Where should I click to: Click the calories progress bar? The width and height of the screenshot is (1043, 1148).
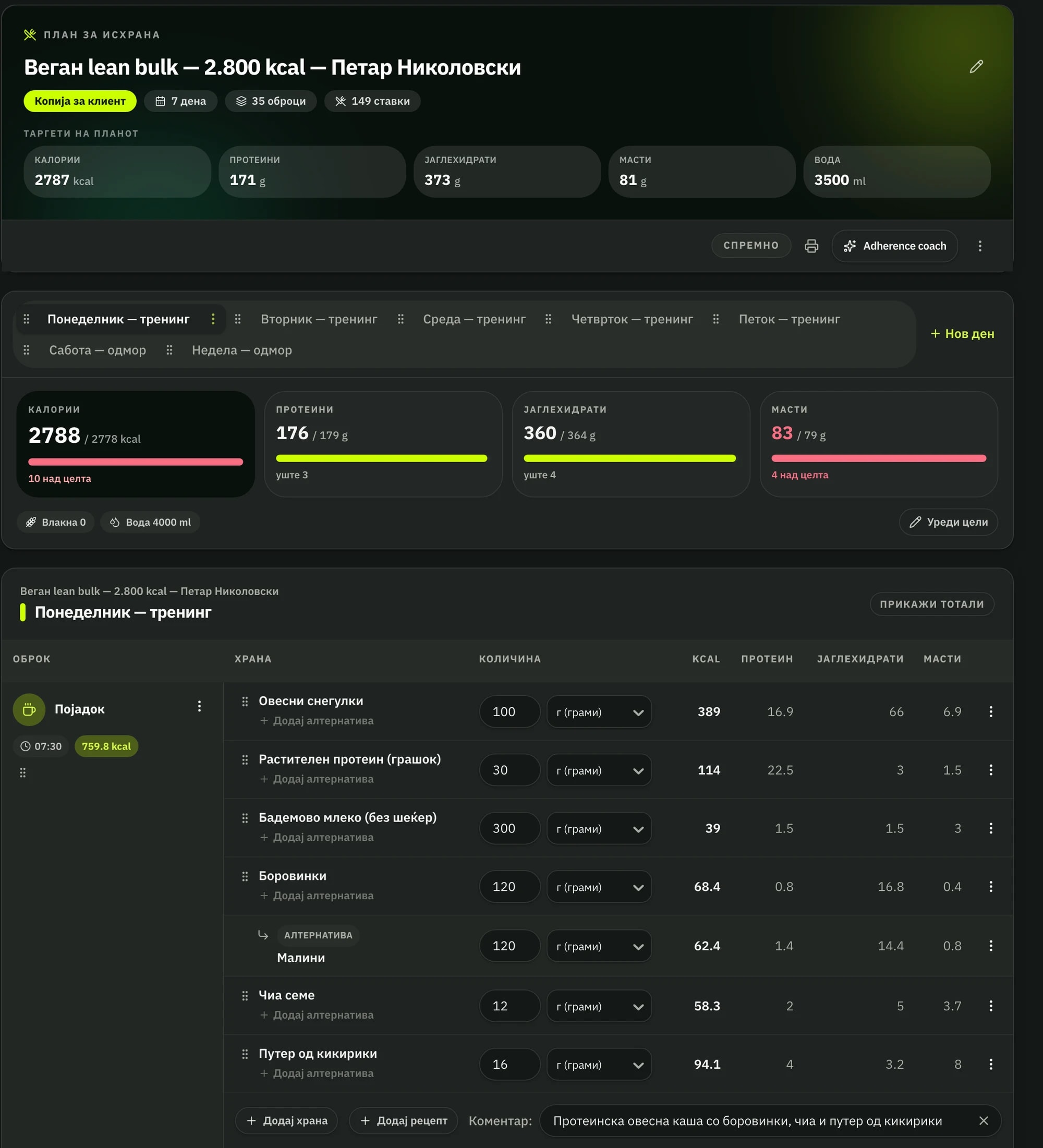136,462
